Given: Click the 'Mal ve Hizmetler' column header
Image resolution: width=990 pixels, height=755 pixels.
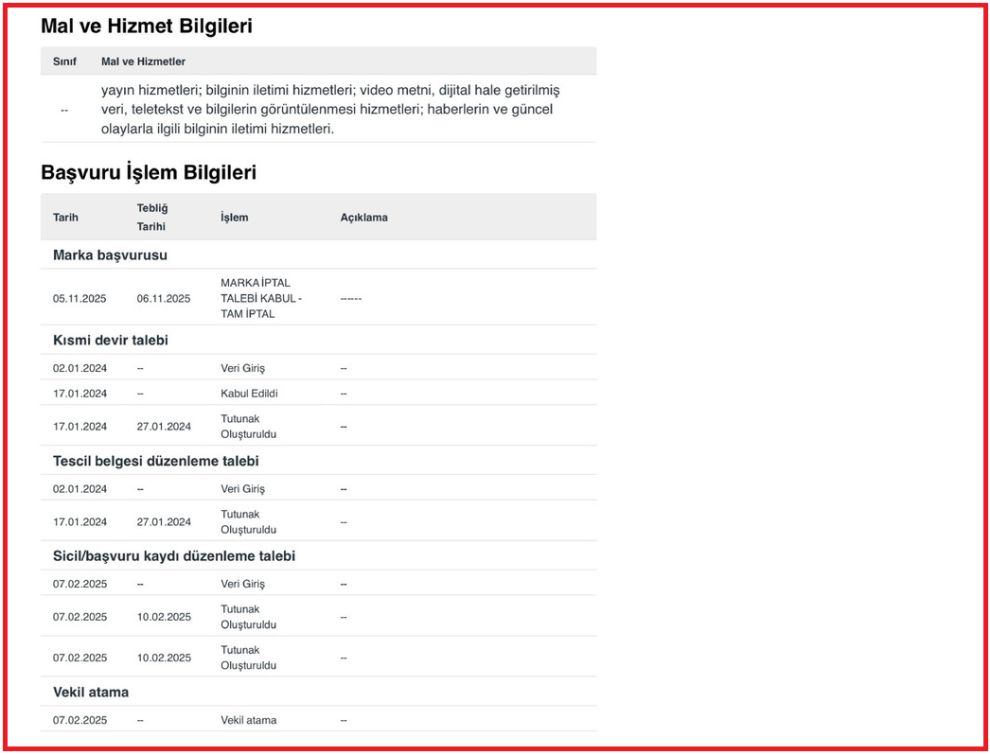Looking at the screenshot, I should click(x=143, y=62).
